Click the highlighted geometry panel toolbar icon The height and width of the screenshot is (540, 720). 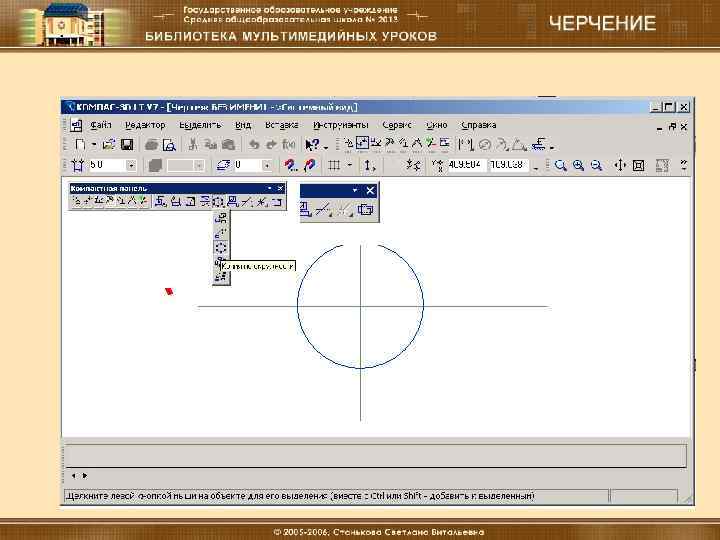coord(362,144)
